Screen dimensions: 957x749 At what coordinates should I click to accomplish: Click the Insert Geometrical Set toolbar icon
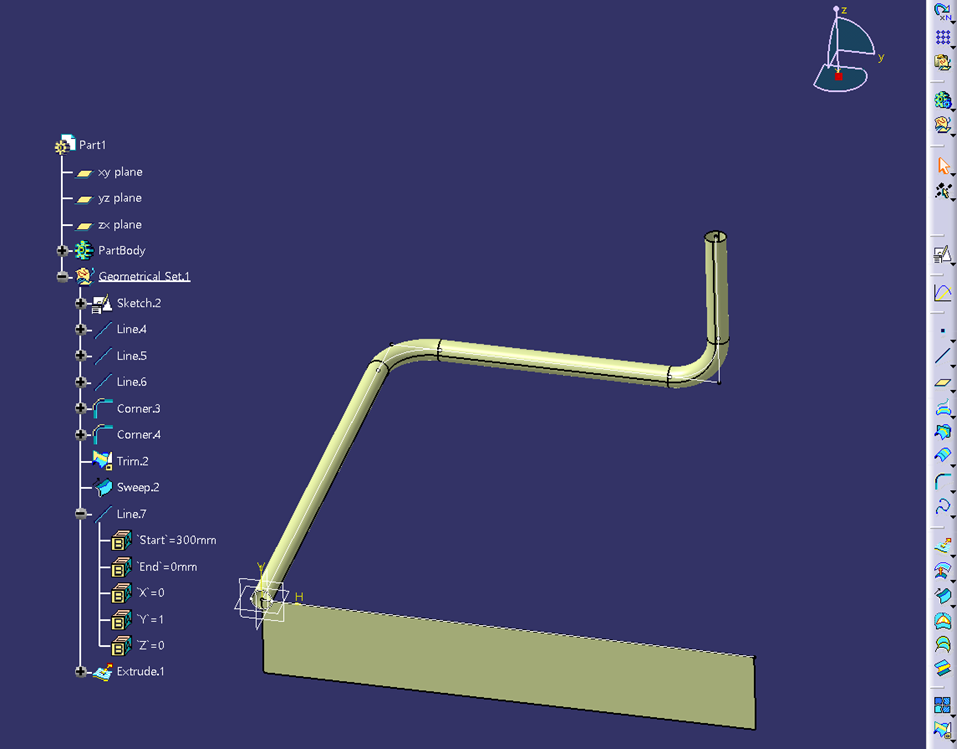(x=942, y=125)
